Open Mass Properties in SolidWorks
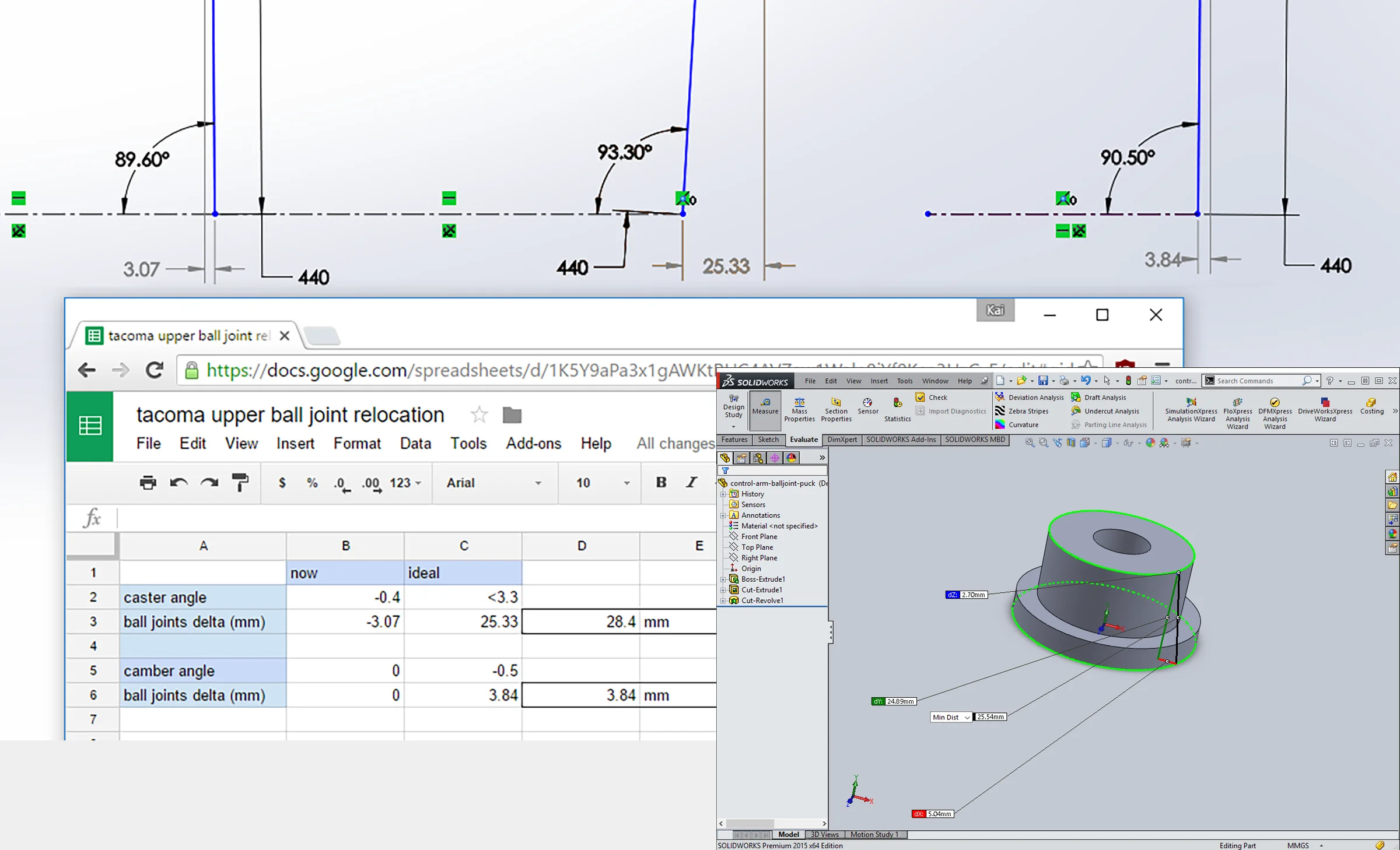This screenshot has width=1400, height=850. click(799, 409)
